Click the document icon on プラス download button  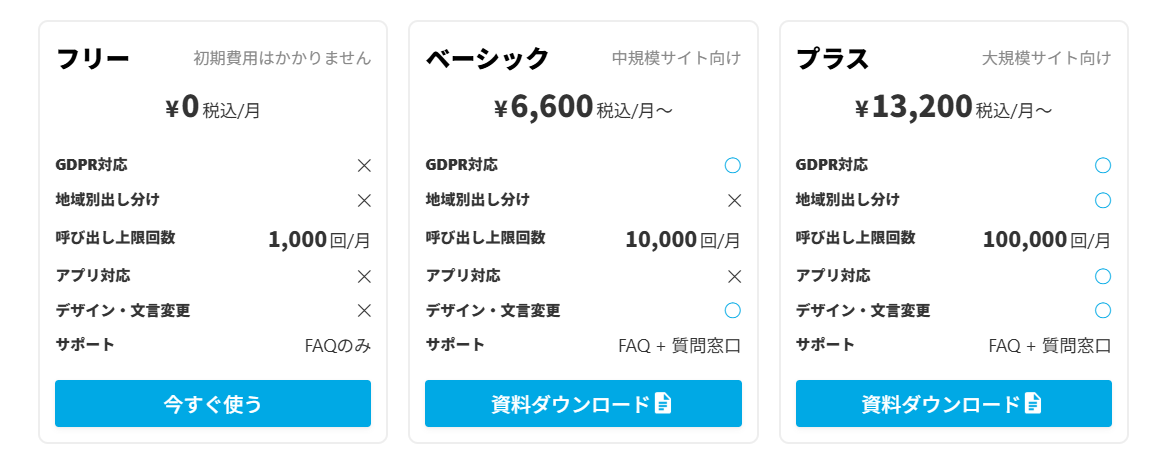1033,403
